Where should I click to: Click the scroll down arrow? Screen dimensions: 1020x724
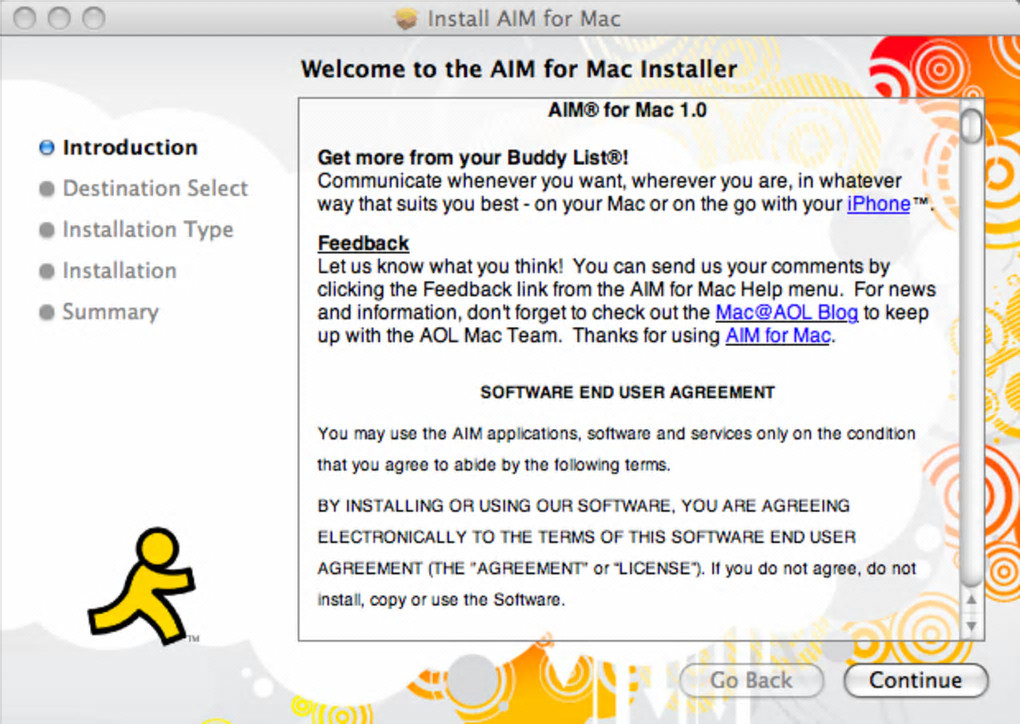pyautogui.click(x=971, y=625)
